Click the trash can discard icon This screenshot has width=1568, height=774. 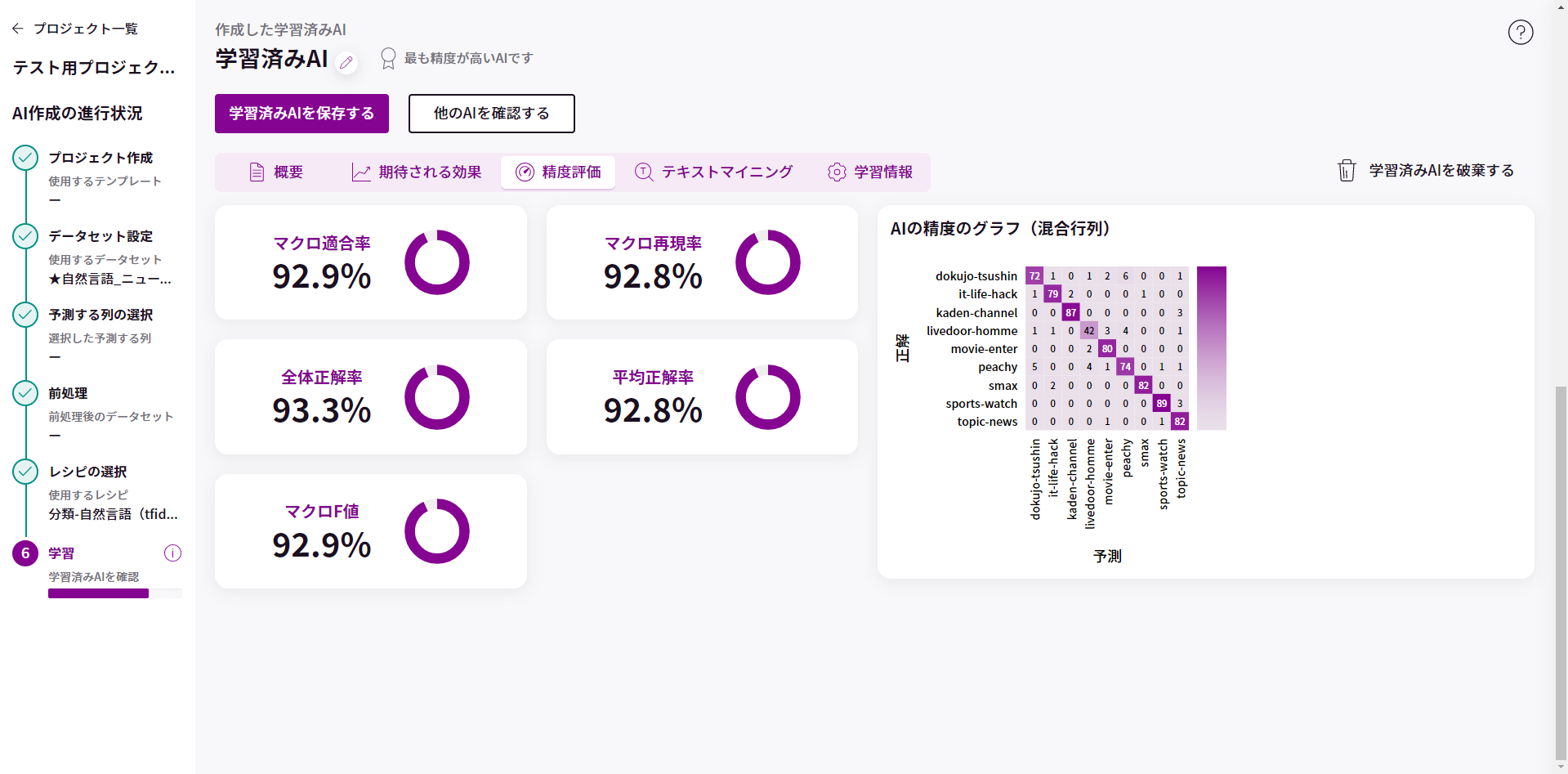[x=1347, y=170]
